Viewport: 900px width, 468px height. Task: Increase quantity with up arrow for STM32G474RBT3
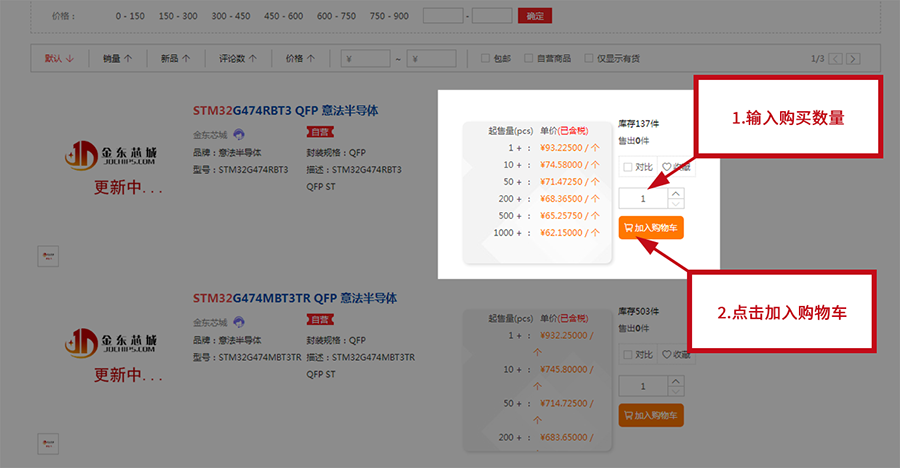676,193
